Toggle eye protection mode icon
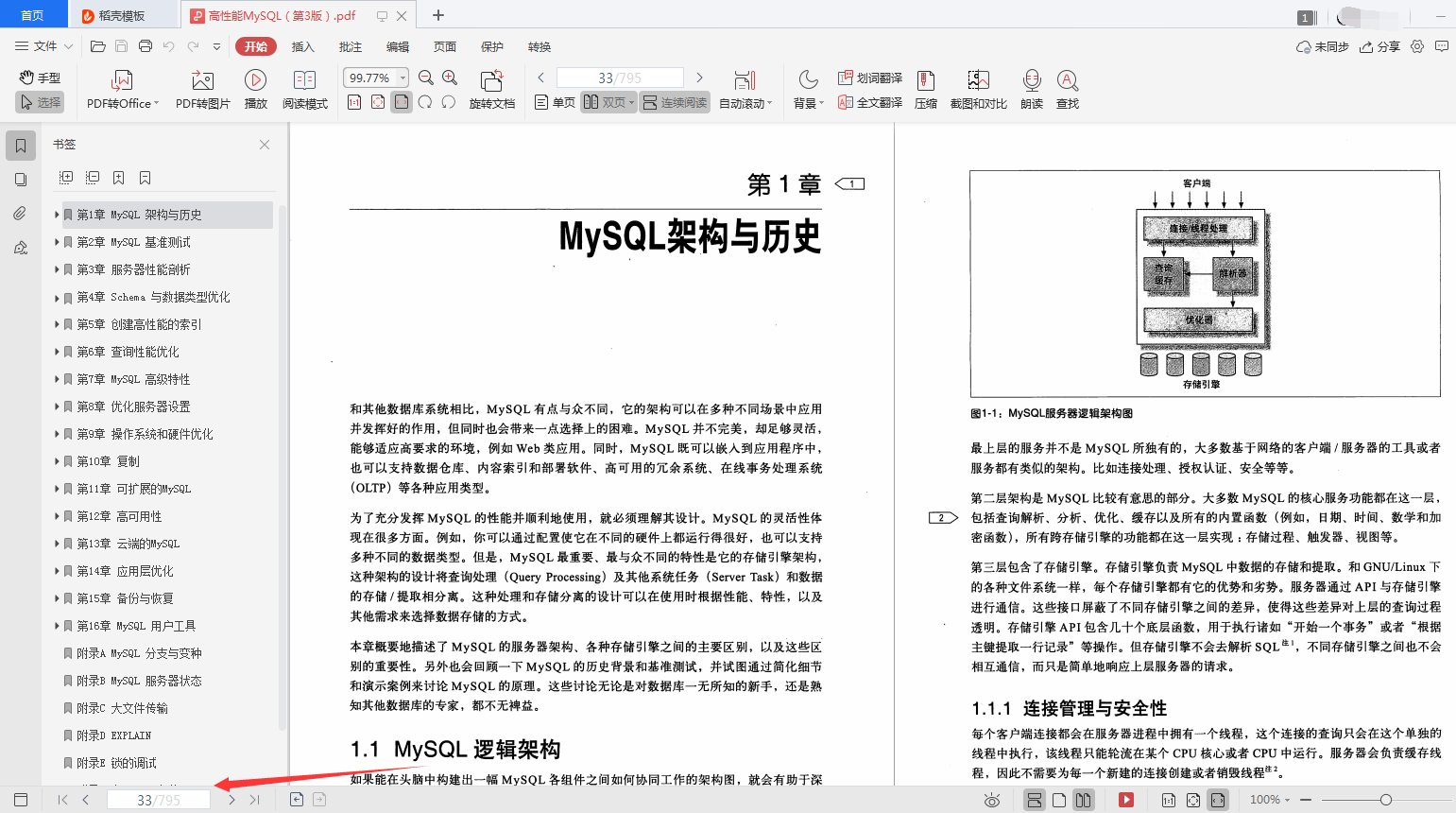The width and height of the screenshot is (1456, 813). coord(992,800)
